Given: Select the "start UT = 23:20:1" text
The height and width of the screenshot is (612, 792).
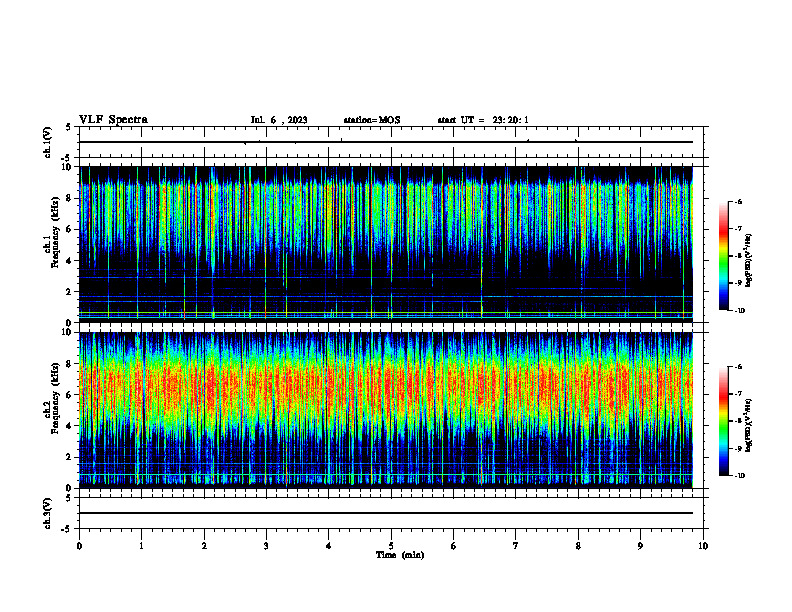Looking at the screenshot, I should click(x=483, y=120).
